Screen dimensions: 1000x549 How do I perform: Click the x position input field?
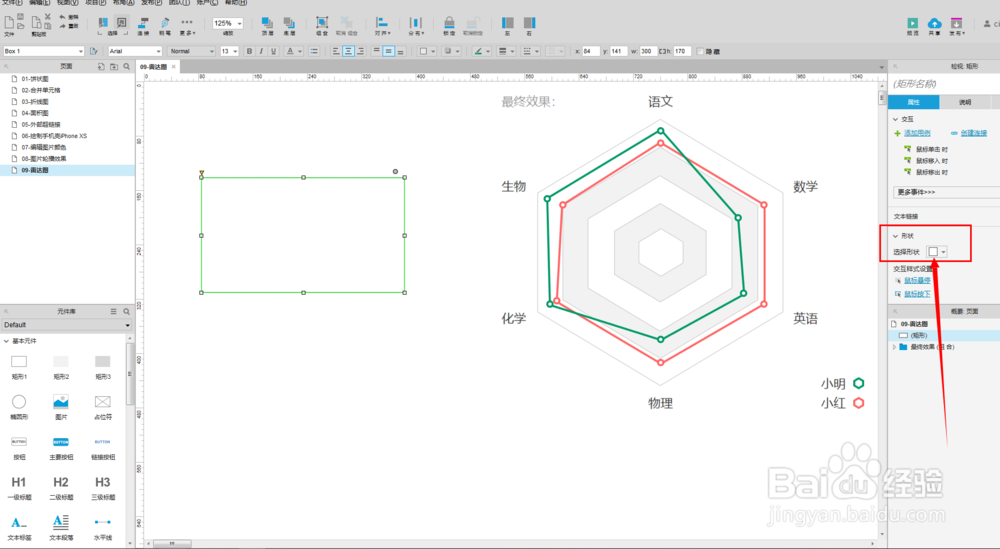tap(591, 51)
